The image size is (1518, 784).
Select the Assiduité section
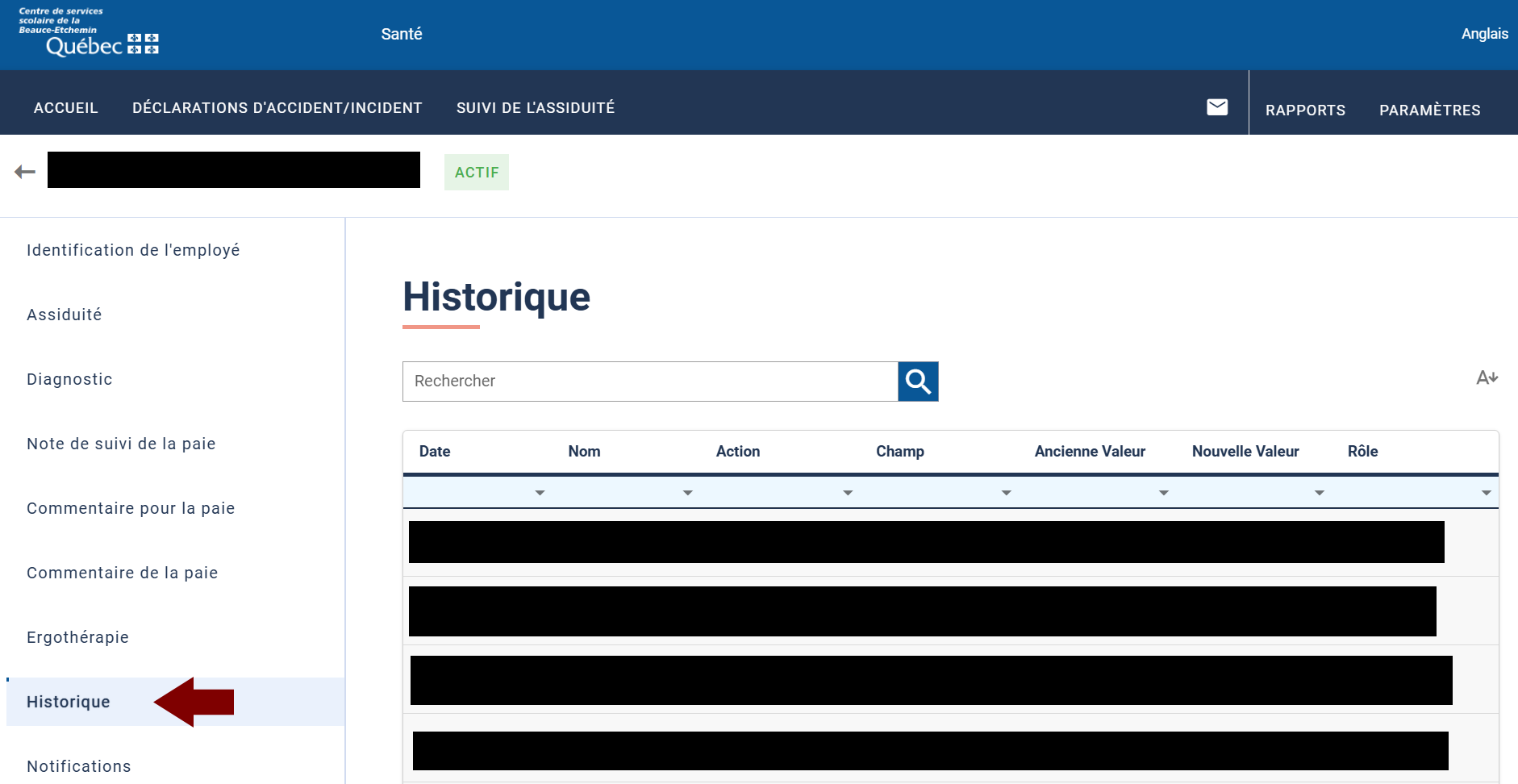pyautogui.click(x=65, y=315)
